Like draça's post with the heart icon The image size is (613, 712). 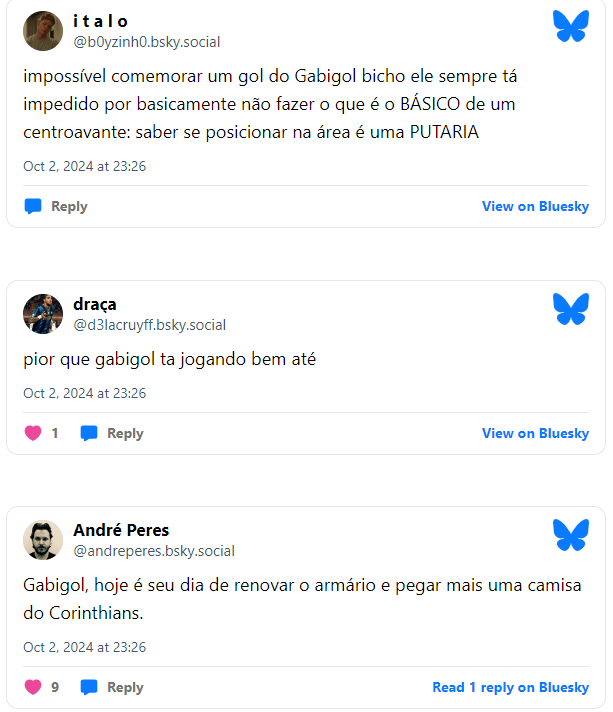tap(33, 433)
